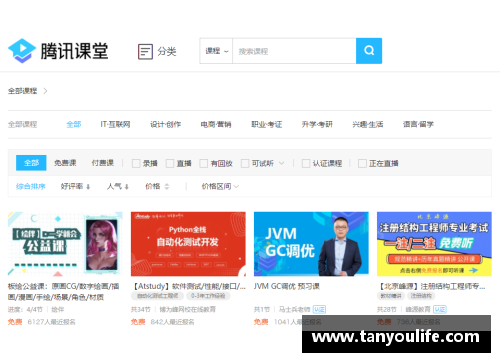Select the 升学·考研 category

[x=317, y=124]
